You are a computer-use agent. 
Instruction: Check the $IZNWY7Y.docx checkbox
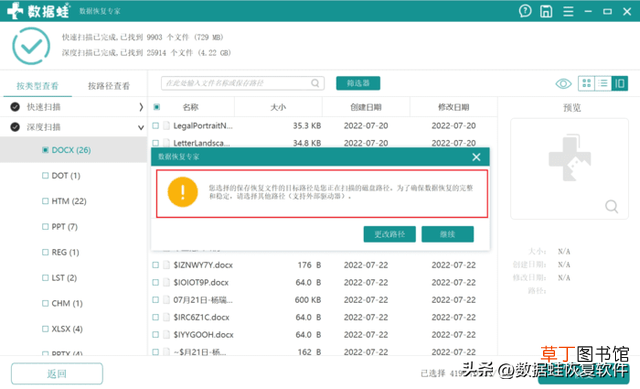click(x=156, y=265)
